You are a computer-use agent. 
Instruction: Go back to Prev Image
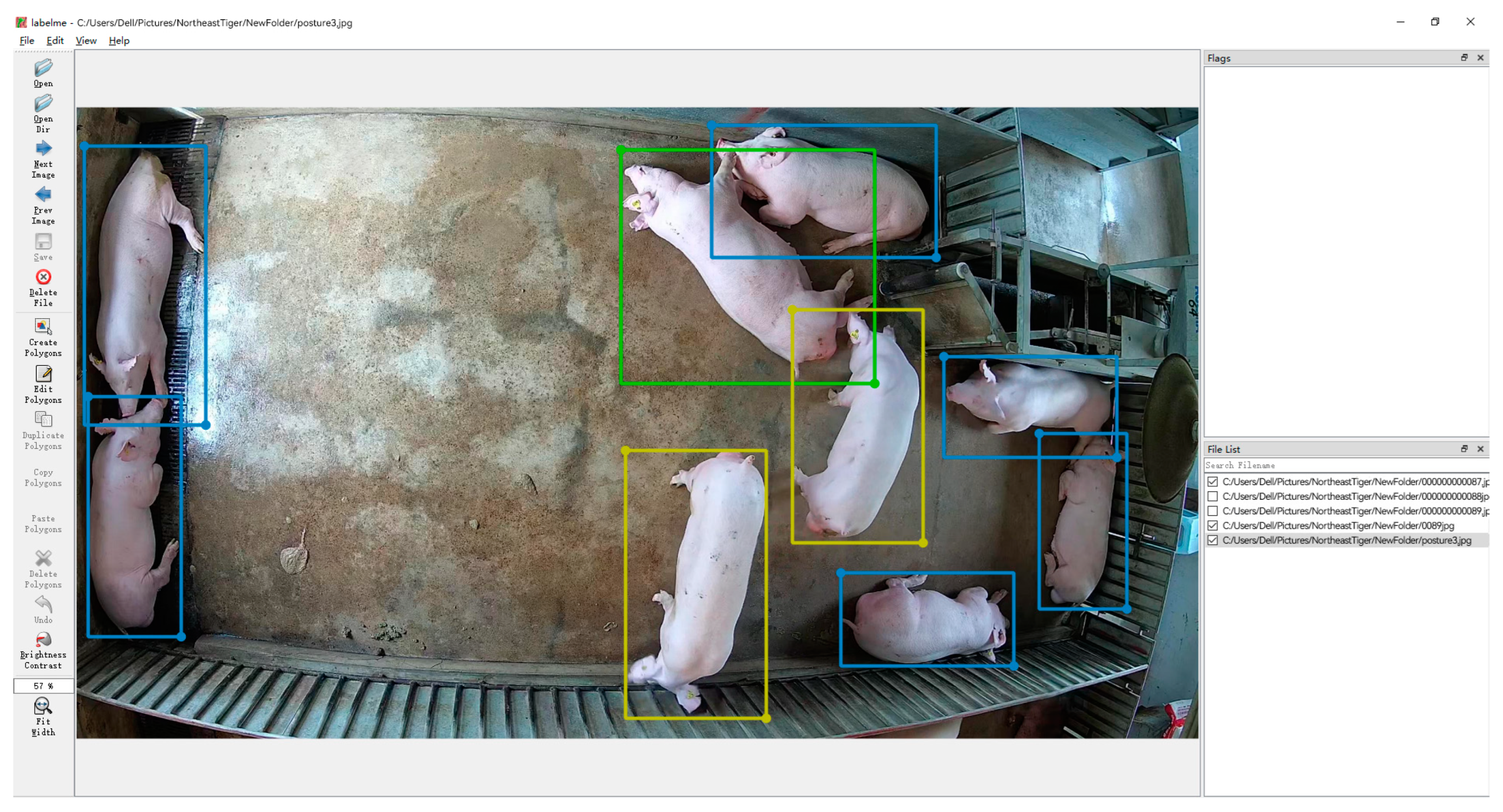pos(43,206)
